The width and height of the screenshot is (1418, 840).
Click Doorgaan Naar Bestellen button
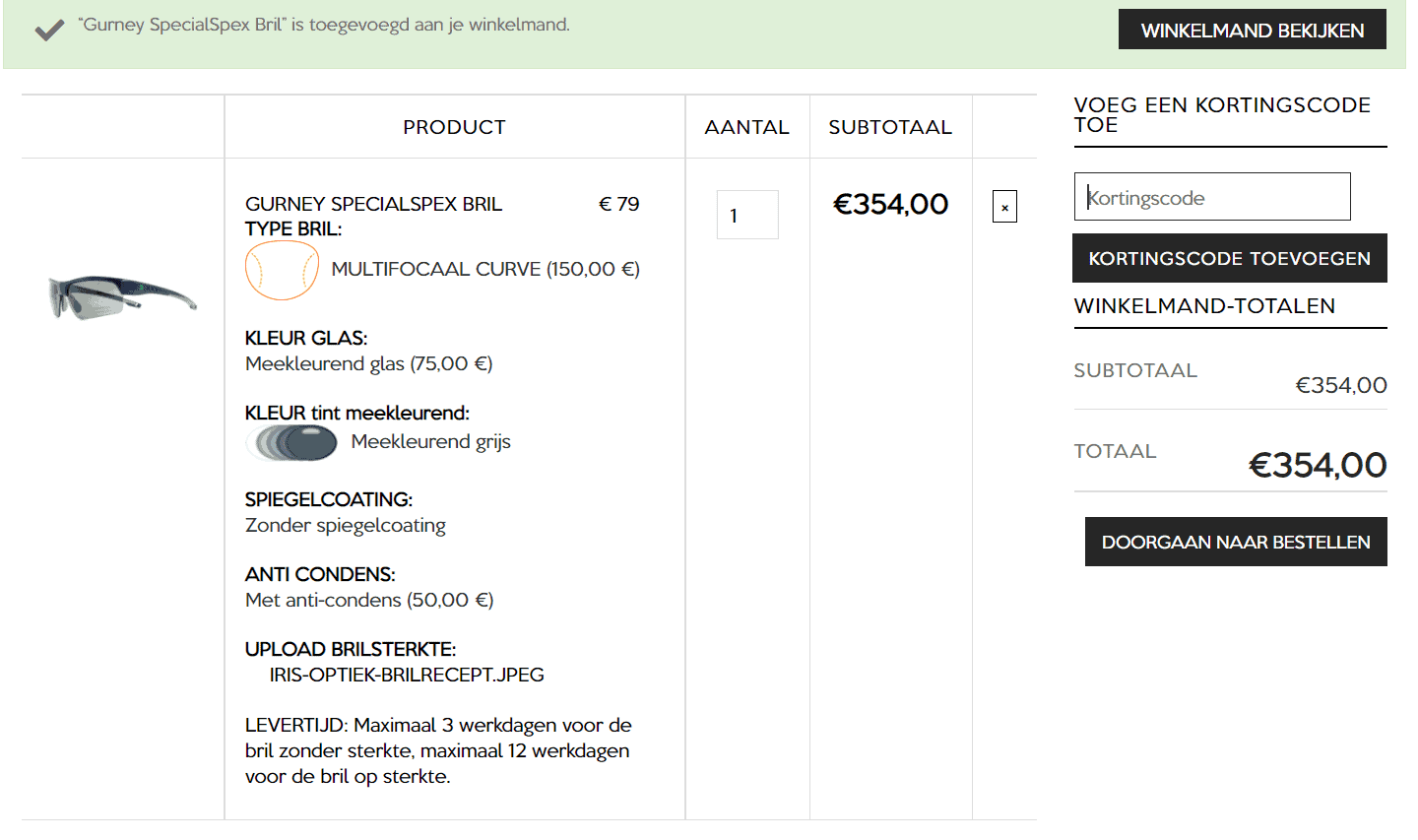1236,542
